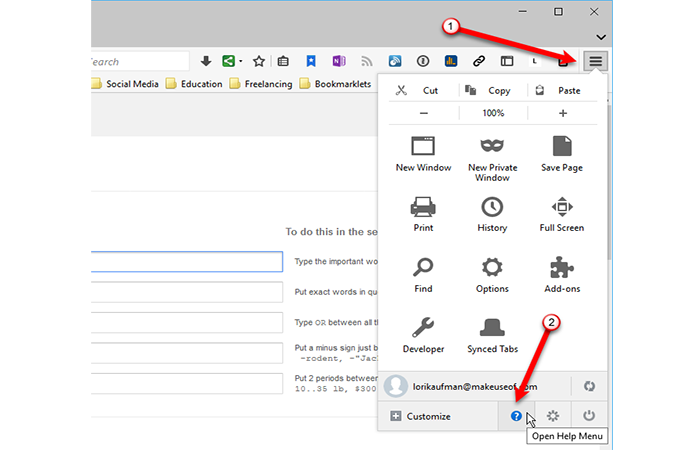Open a New Private Window
The image size is (700, 450).
tap(492, 159)
